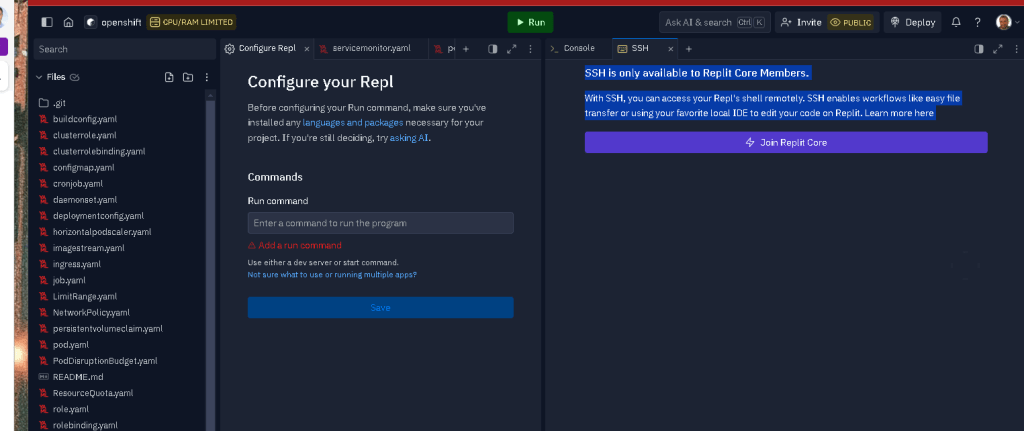Open the notifications bell

(956, 22)
